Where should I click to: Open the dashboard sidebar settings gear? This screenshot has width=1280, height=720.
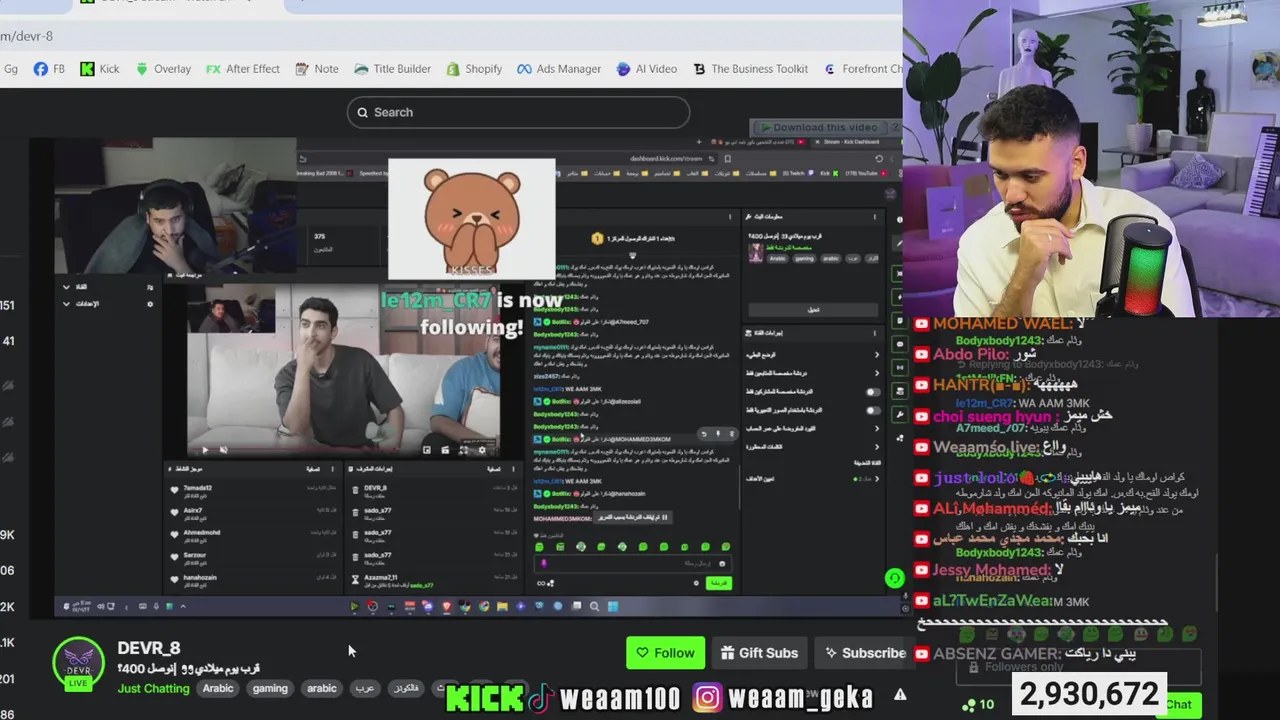point(150,304)
